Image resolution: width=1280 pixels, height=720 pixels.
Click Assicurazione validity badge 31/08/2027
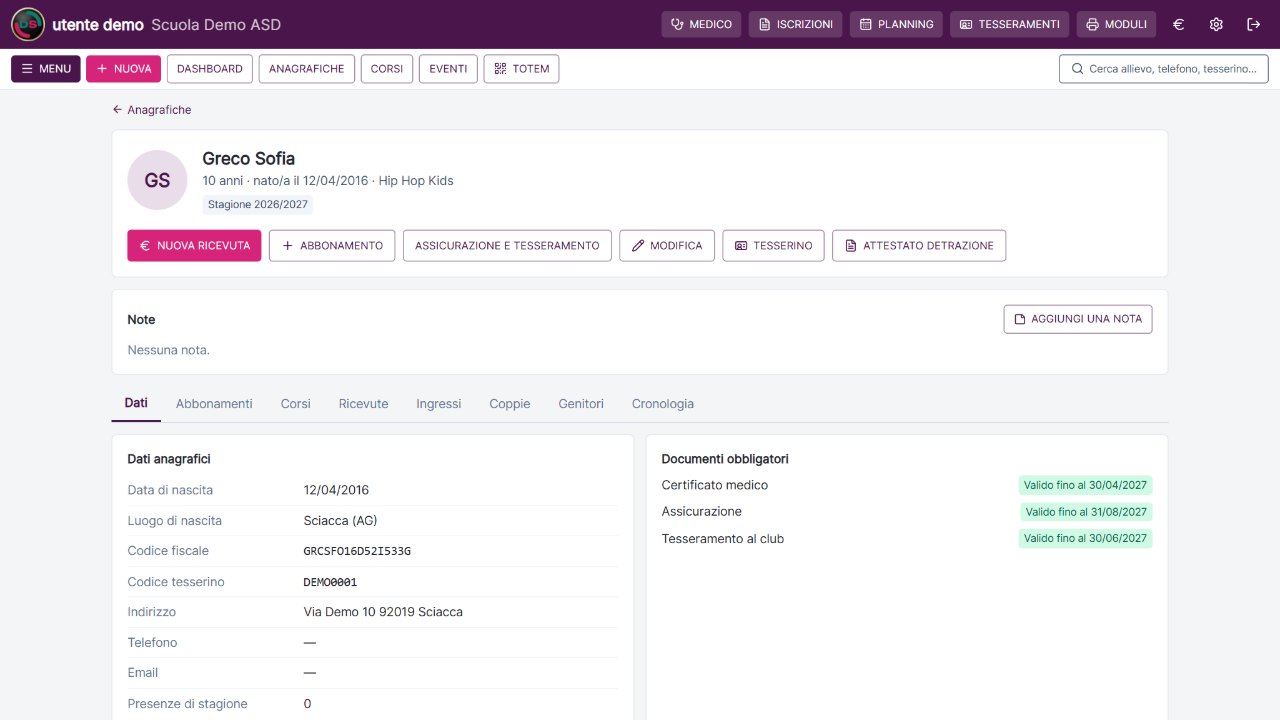[x=1087, y=512]
